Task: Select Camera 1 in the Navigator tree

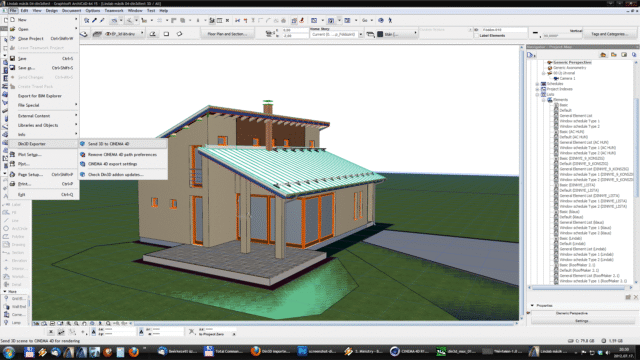Action: click(x=567, y=78)
